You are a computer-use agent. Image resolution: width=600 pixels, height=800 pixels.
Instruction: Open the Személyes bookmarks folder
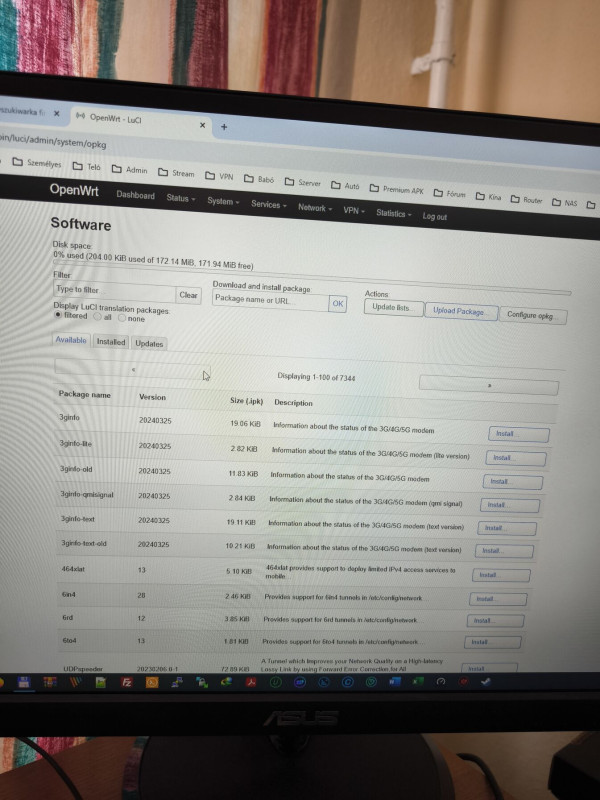point(37,163)
